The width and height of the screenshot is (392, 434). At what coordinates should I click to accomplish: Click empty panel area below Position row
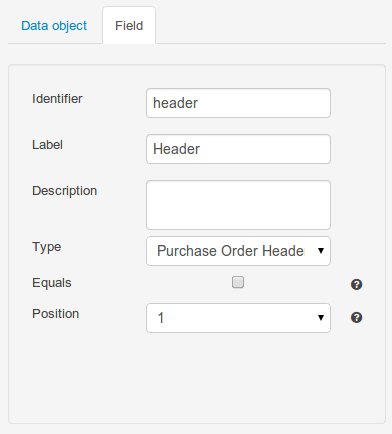(x=197, y=377)
